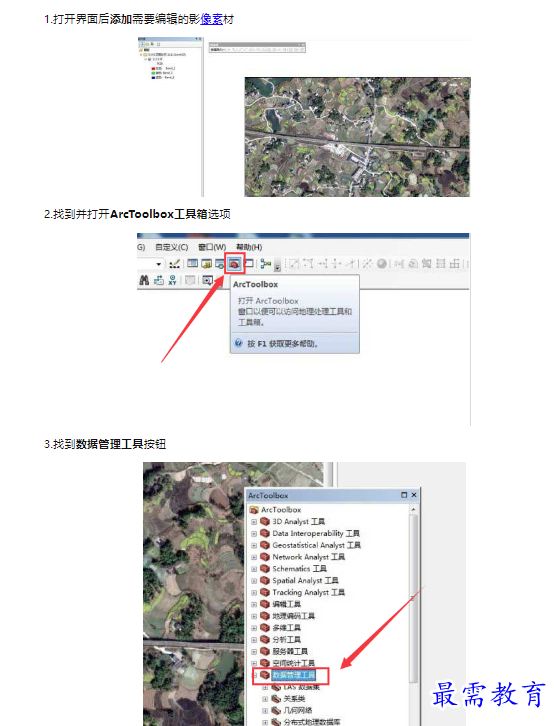
Task: Click the ArcToolbox toolbar icon
Action: [x=235, y=264]
